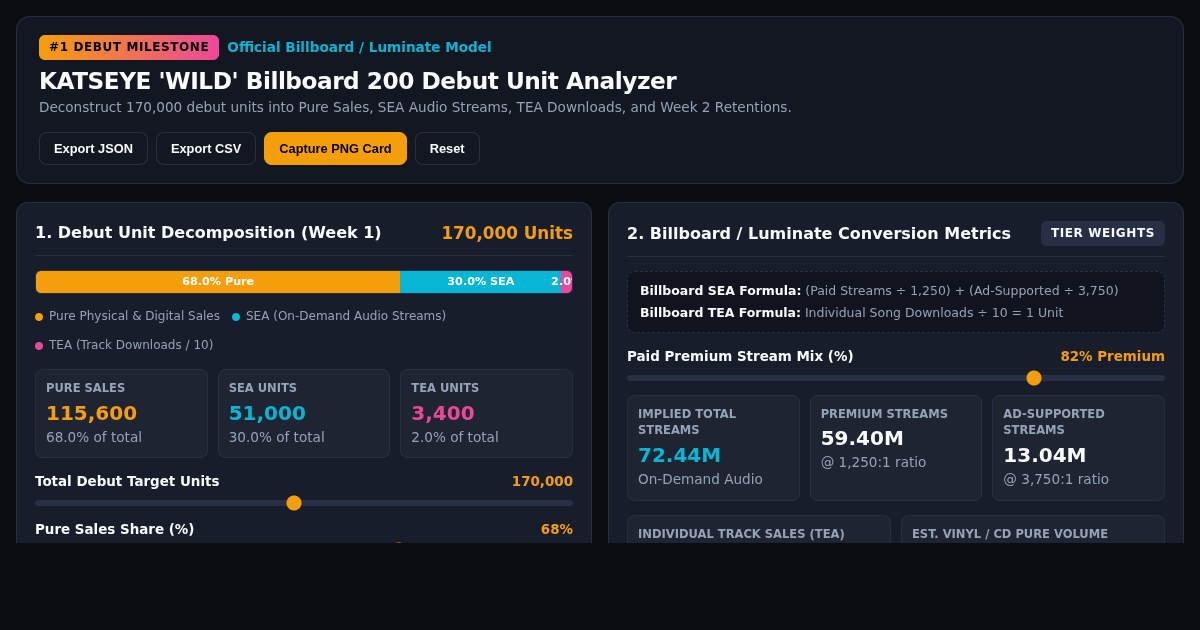
Task: Click TEA (Track Downloads / 10) legend item
Action: click(x=124, y=345)
